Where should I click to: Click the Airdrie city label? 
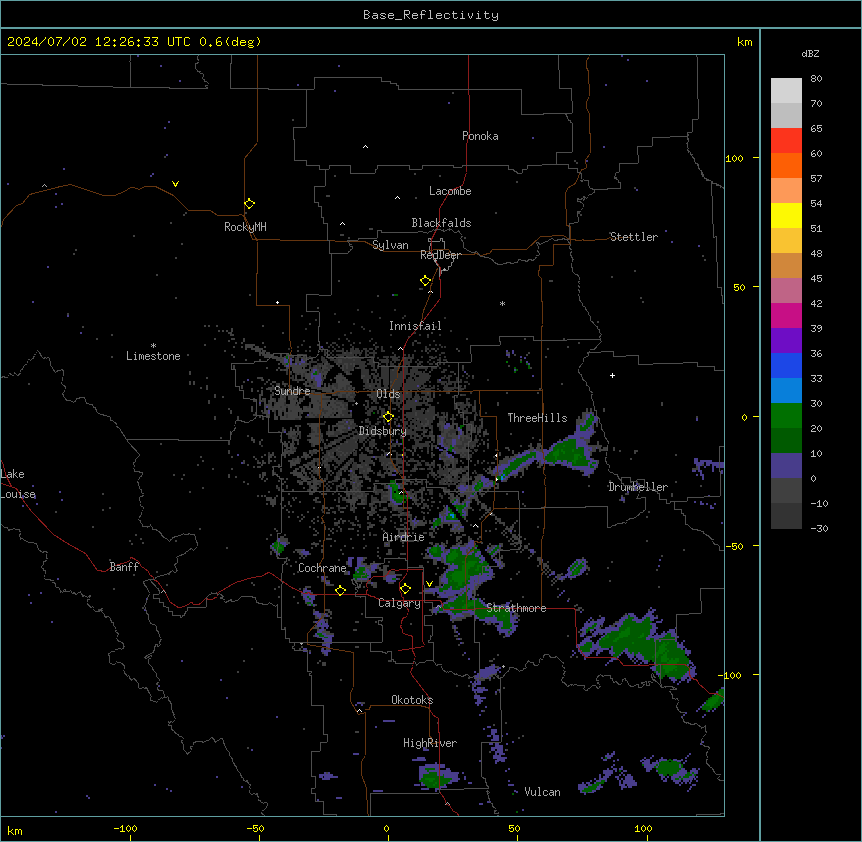point(403,537)
